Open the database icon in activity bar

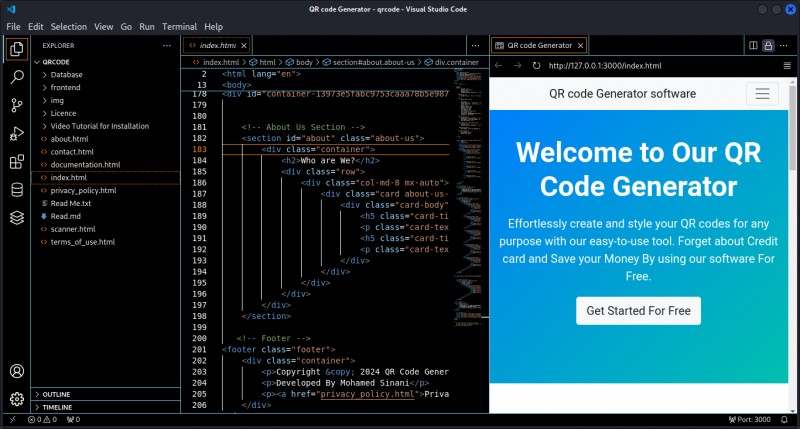(x=17, y=190)
